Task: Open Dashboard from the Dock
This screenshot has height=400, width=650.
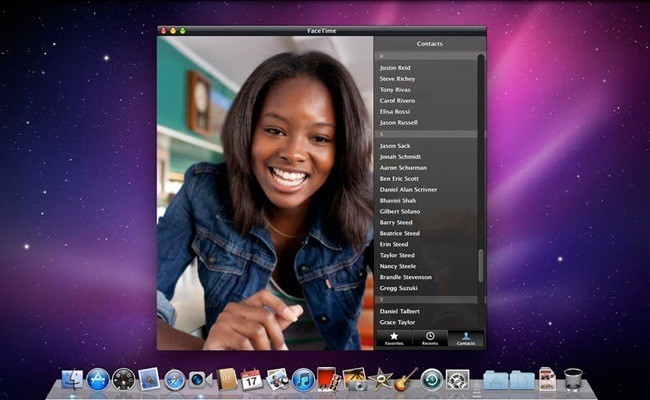Action: pos(124,379)
